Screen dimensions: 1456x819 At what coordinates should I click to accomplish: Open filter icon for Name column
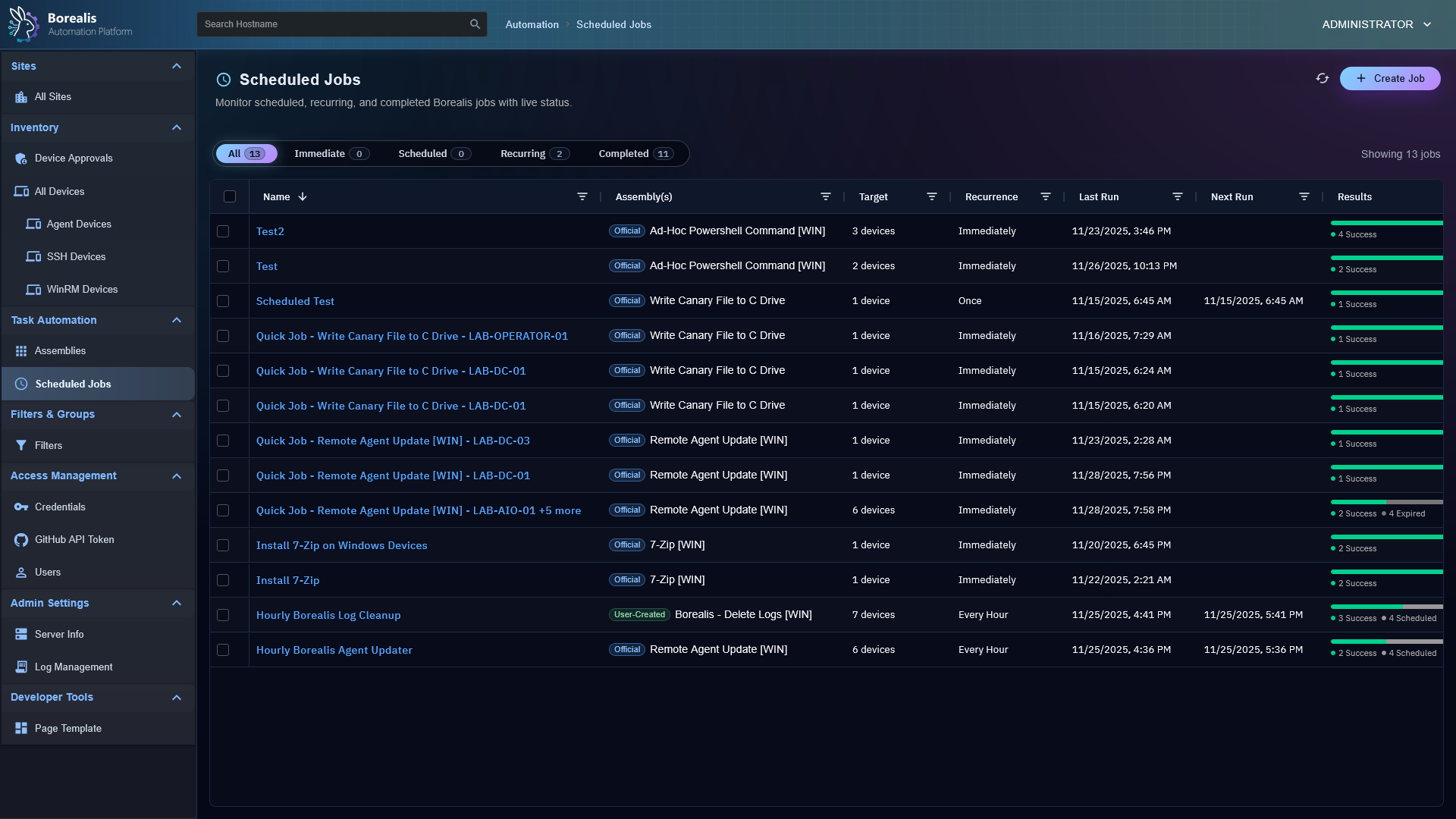pos(582,196)
